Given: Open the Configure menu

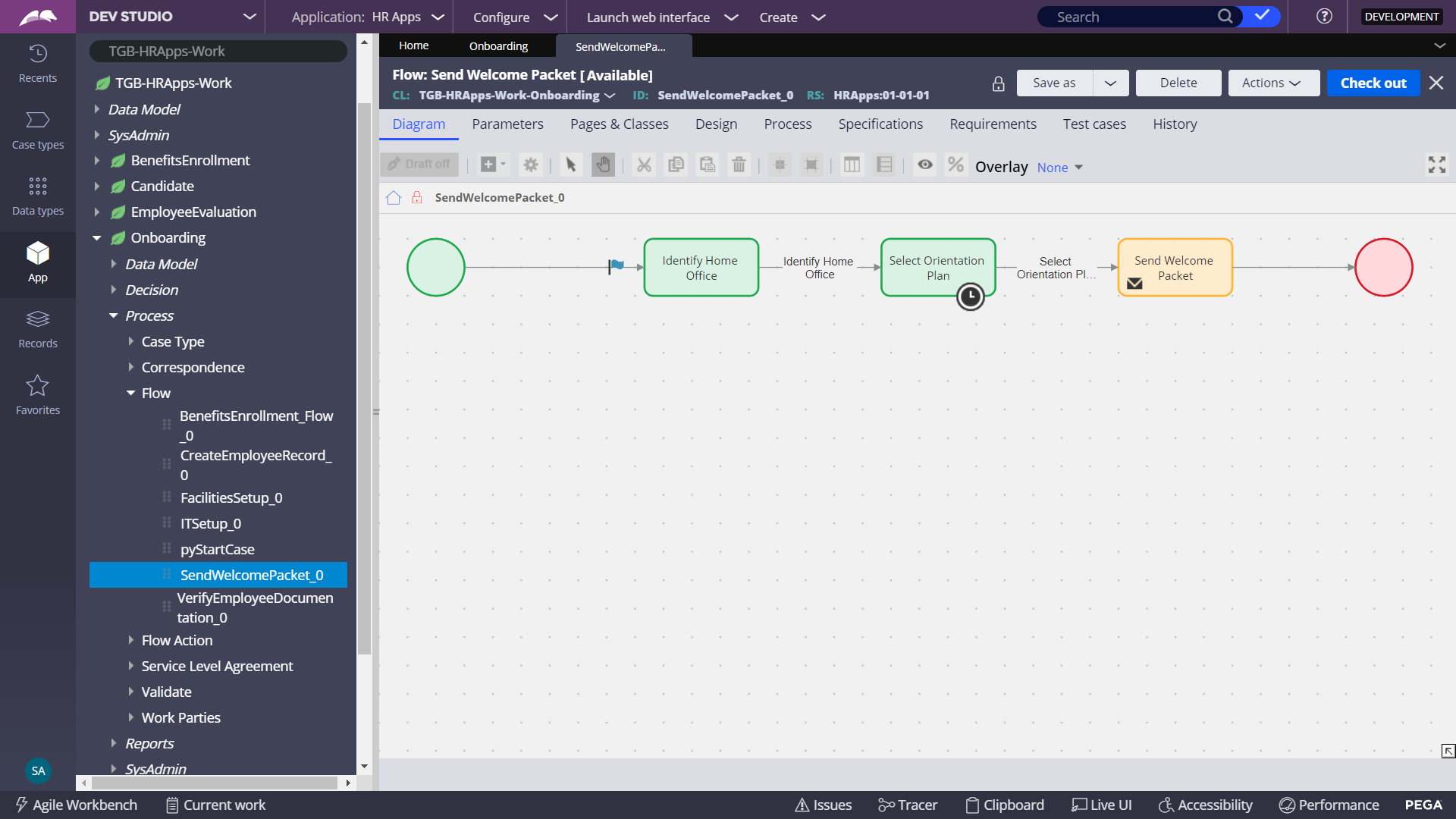Looking at the screenshot, I should coord(515,17).
